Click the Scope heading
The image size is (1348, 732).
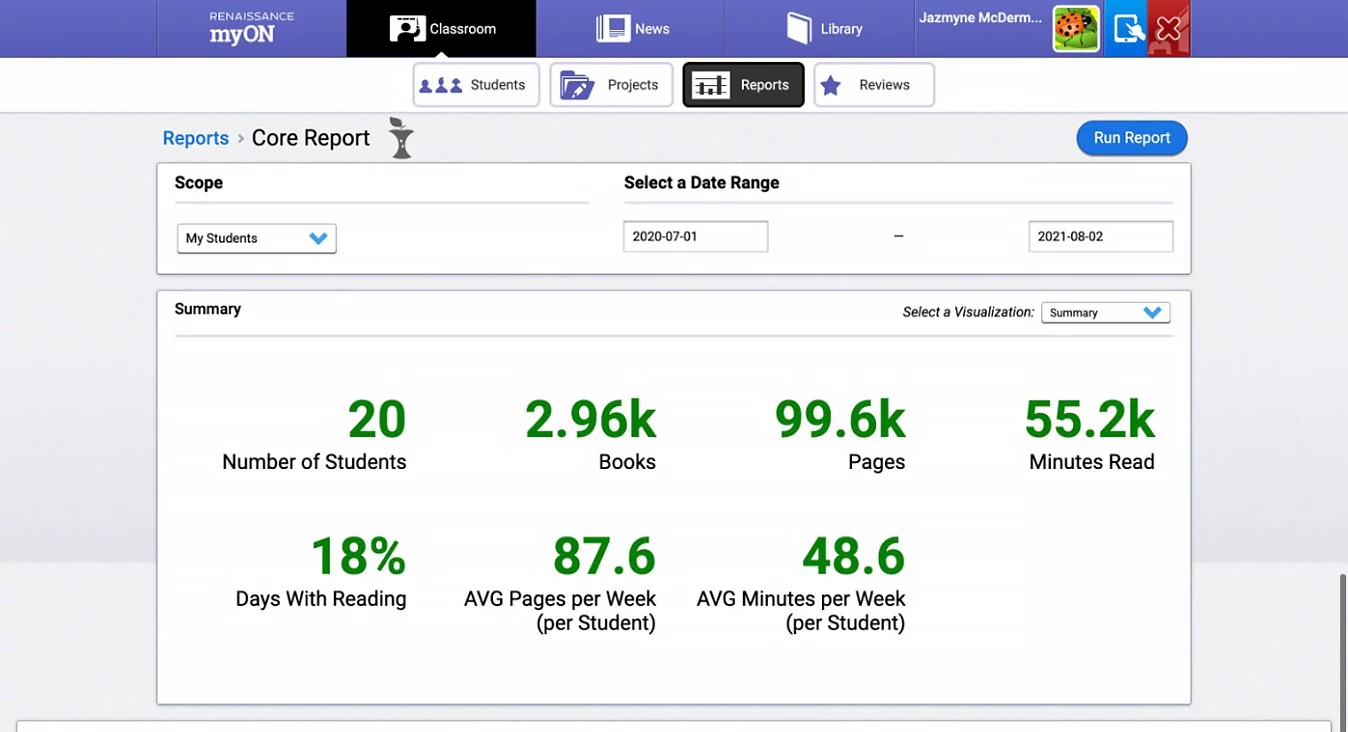(x=199, y=183)
